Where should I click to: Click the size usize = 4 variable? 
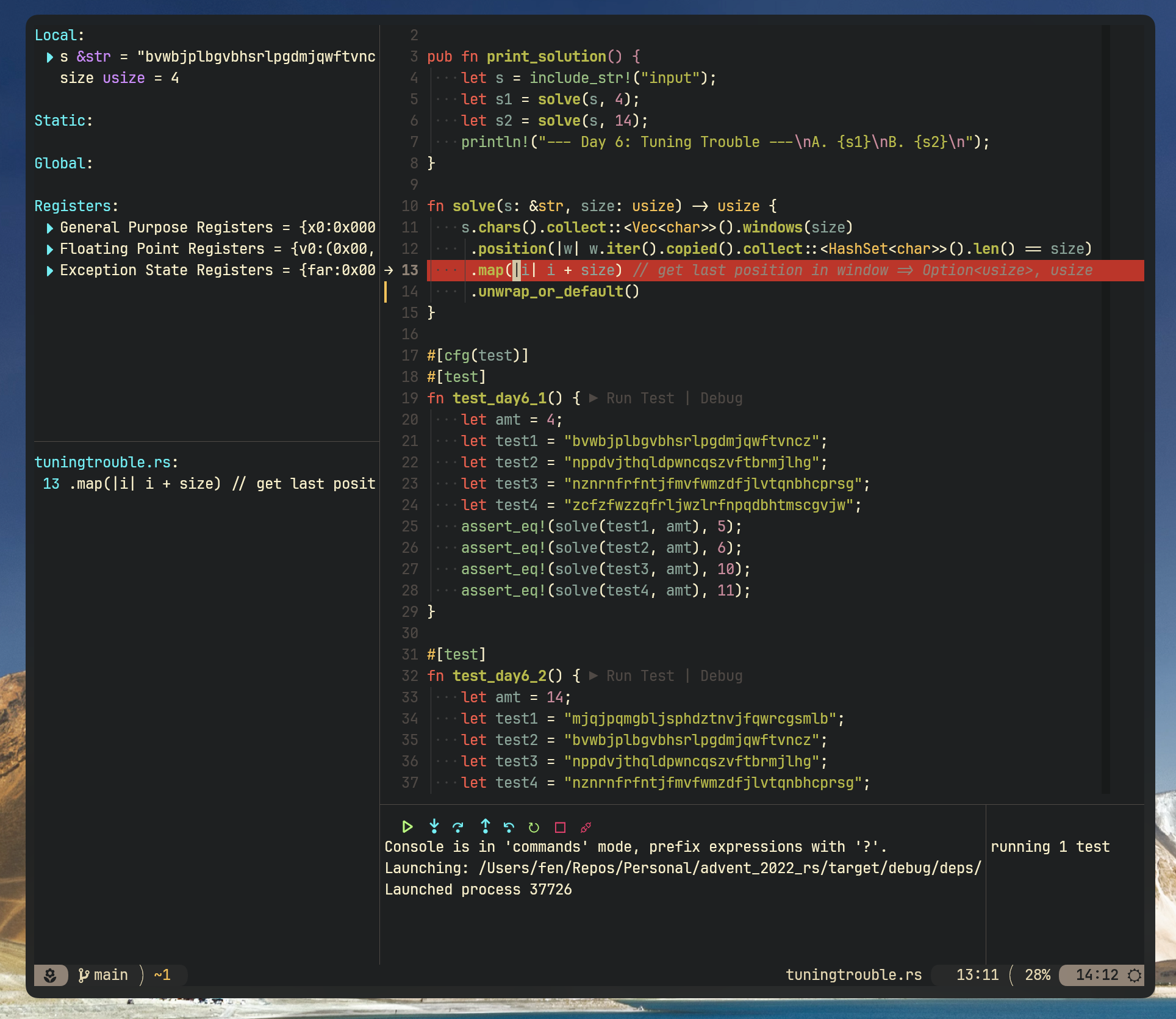(x=119, y=78)
